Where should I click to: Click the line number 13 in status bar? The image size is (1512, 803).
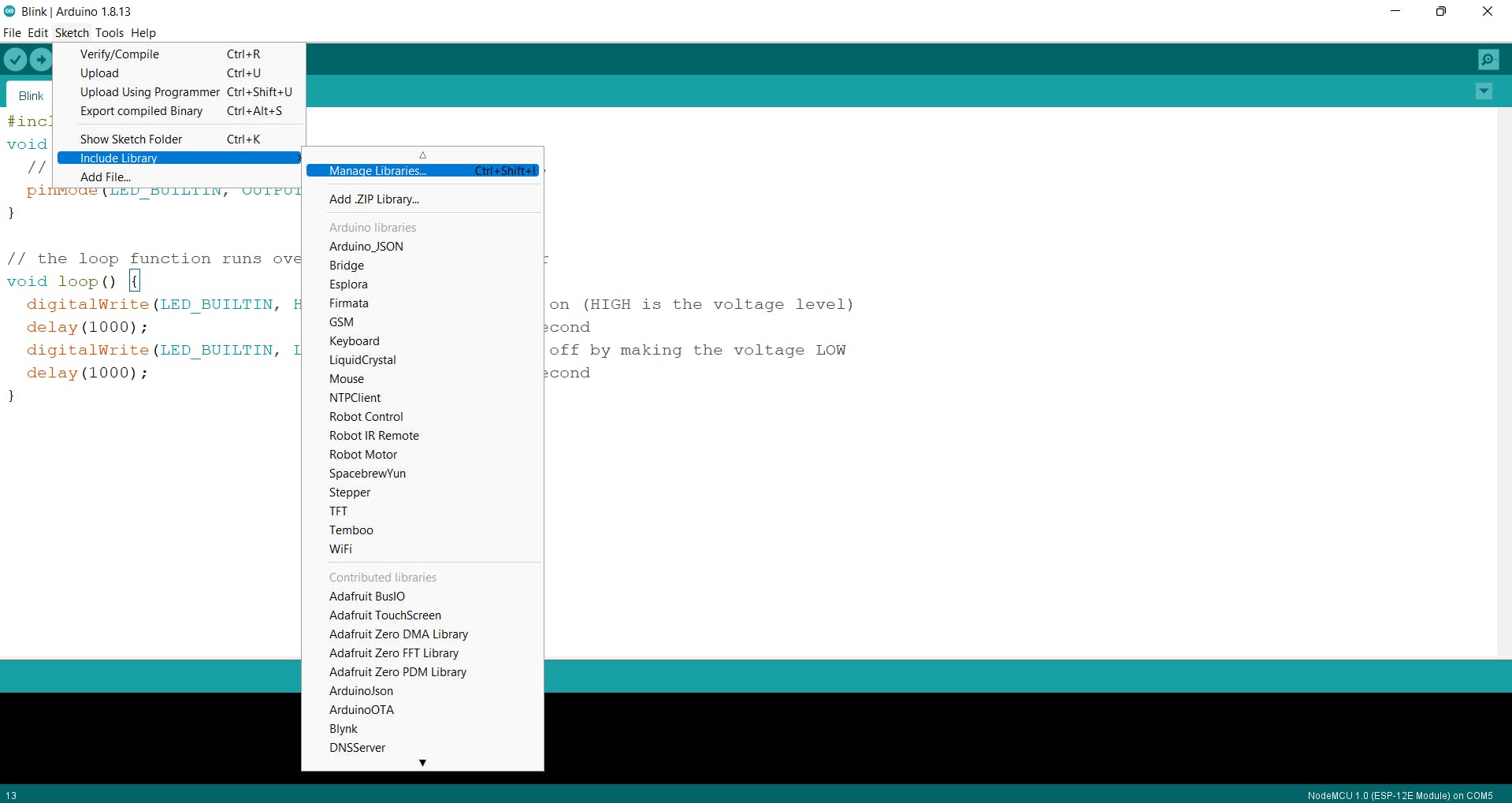coord(11,795)
